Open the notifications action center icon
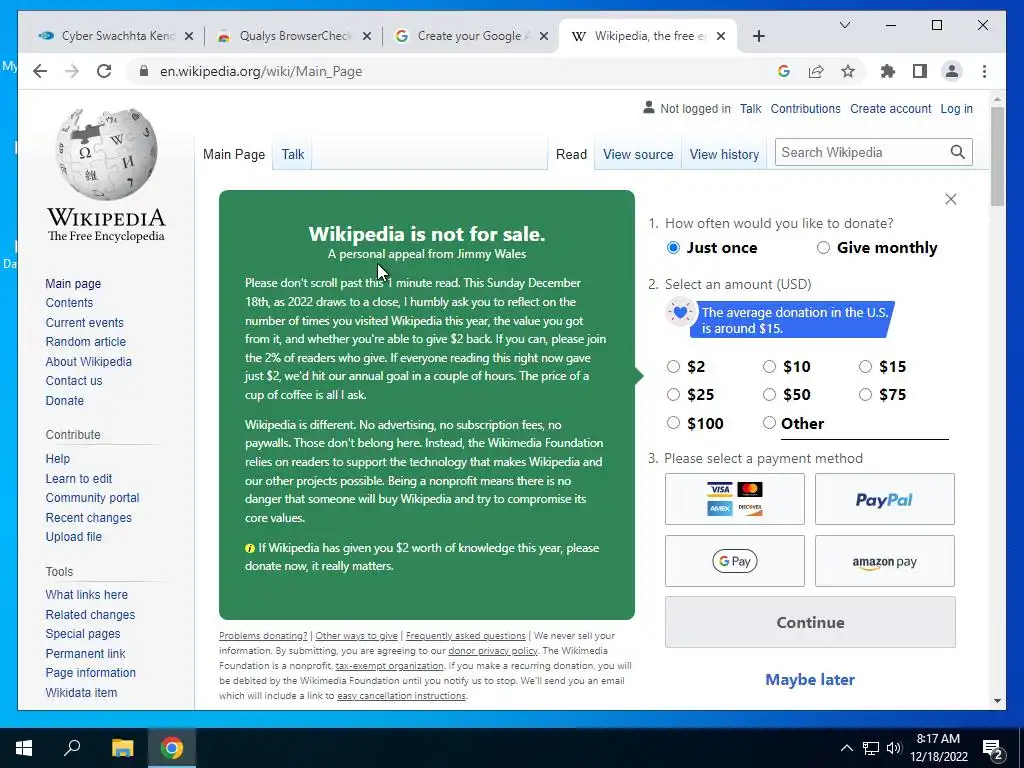1024x768 pixels. click(993, 748)
